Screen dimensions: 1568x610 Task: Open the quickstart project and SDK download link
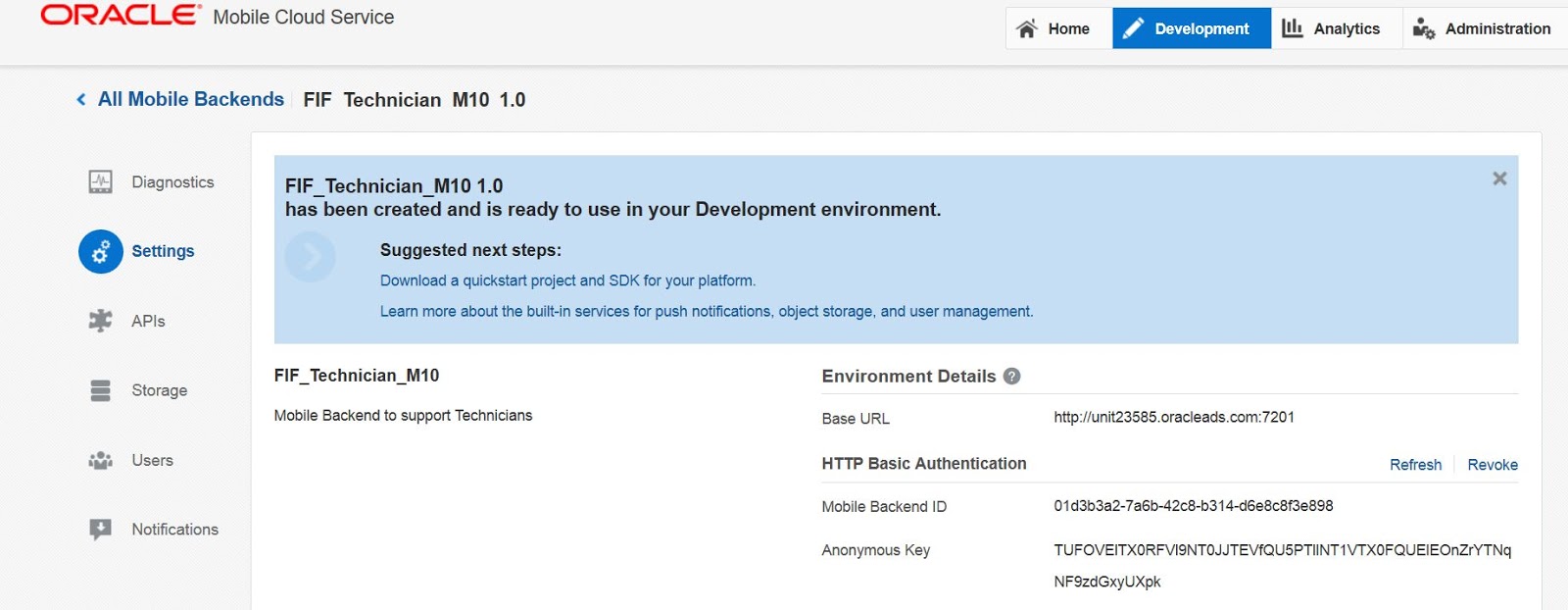tap(567, 280)
